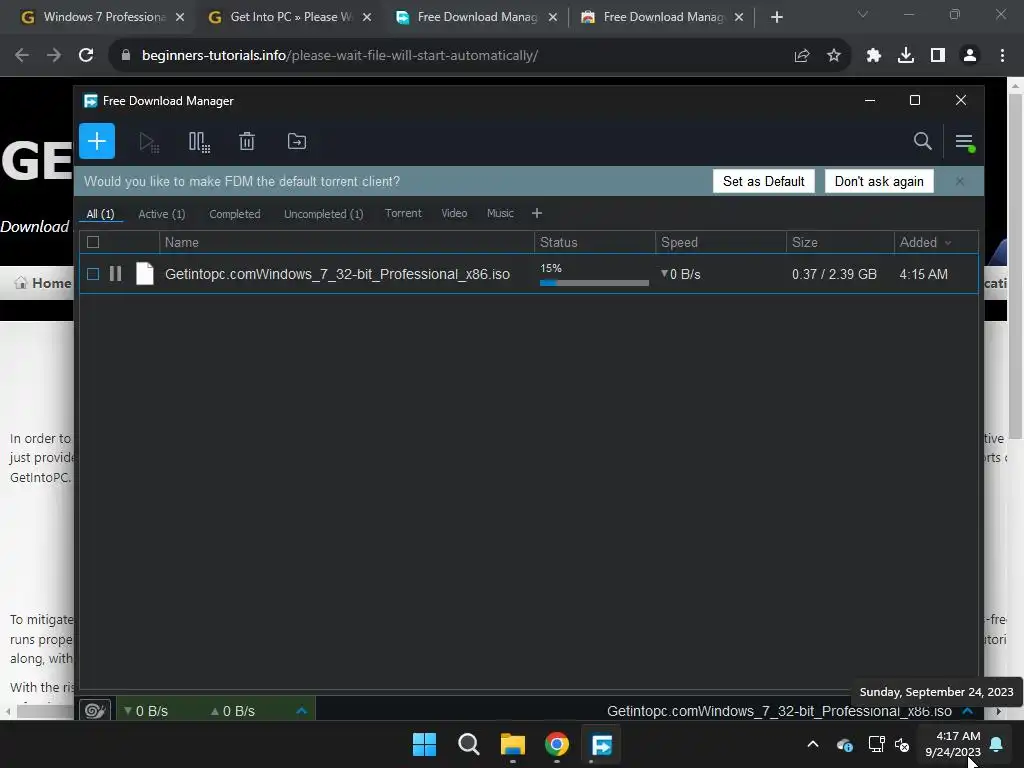1024x768 pixels.
Task: Click the Name column header
Action: click(x=347, y=242)
